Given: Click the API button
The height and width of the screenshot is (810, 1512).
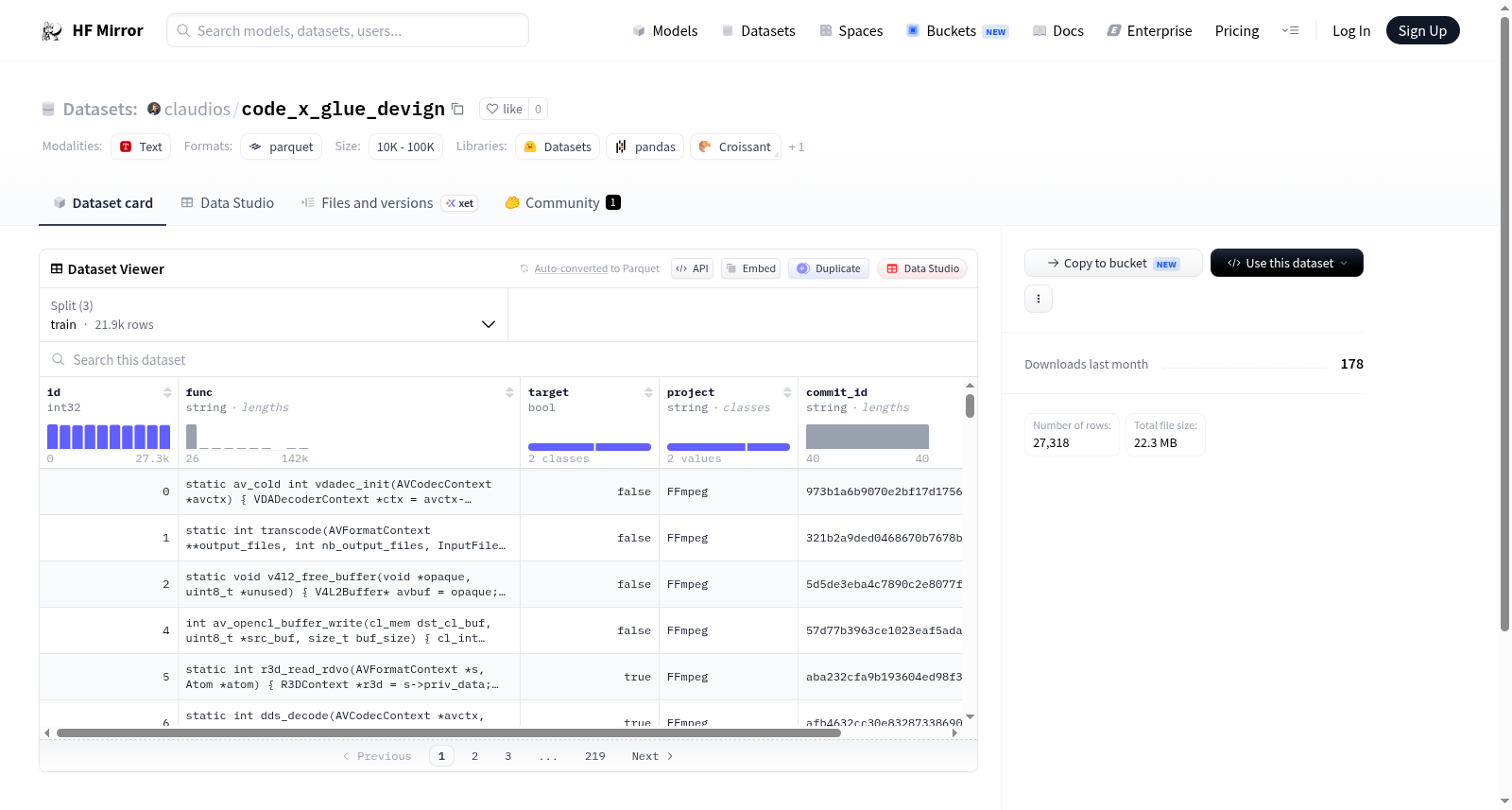Looking at the screenshot, I should pyautogui.click(x=692, y=268).
